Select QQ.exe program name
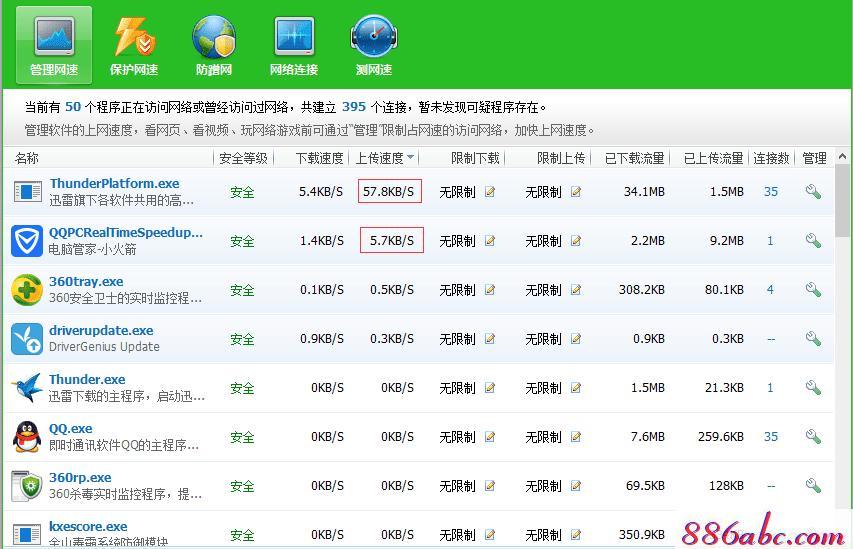 (x=71, y=428)
